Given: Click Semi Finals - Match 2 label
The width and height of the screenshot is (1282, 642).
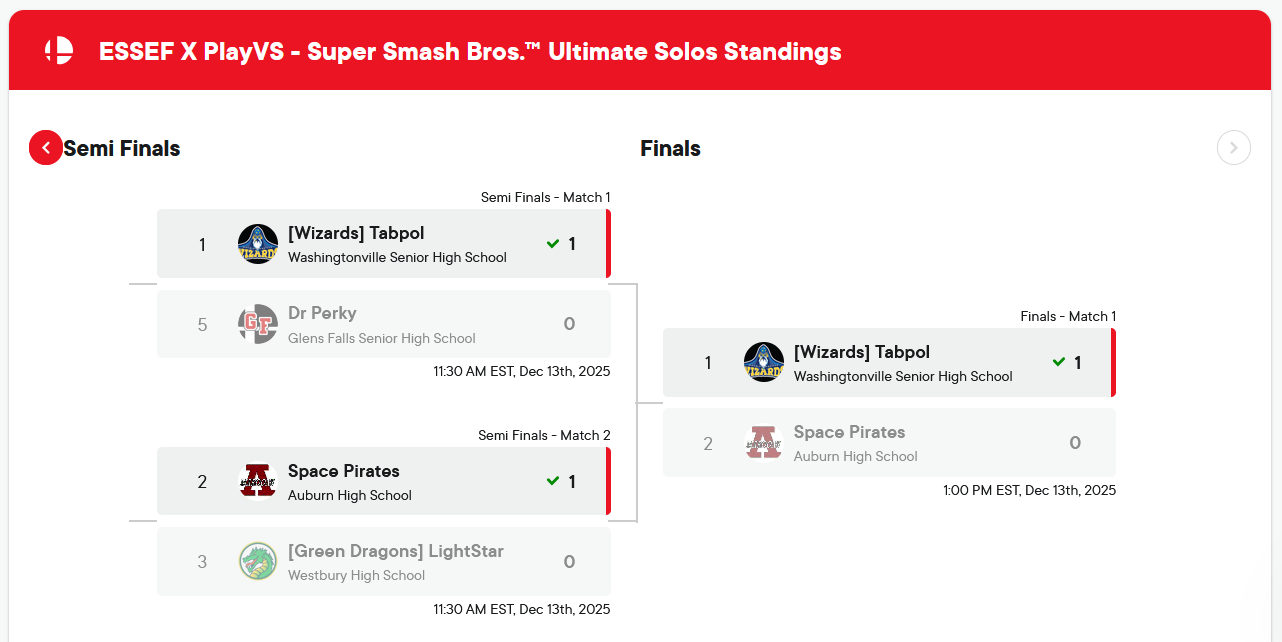Looking at the screenshot, I should [544, 435].
